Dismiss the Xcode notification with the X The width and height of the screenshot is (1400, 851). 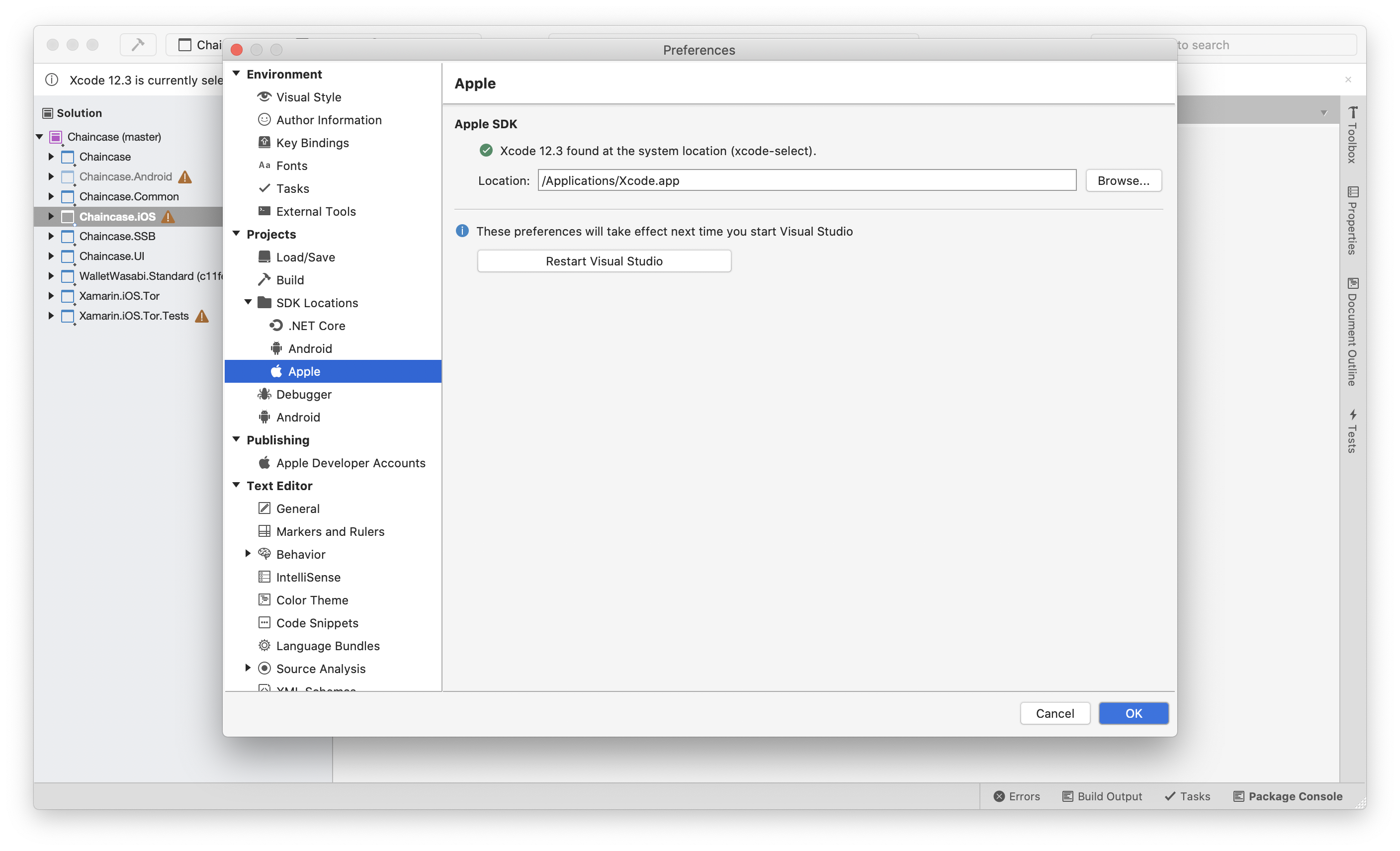(x=1348, y=80)
